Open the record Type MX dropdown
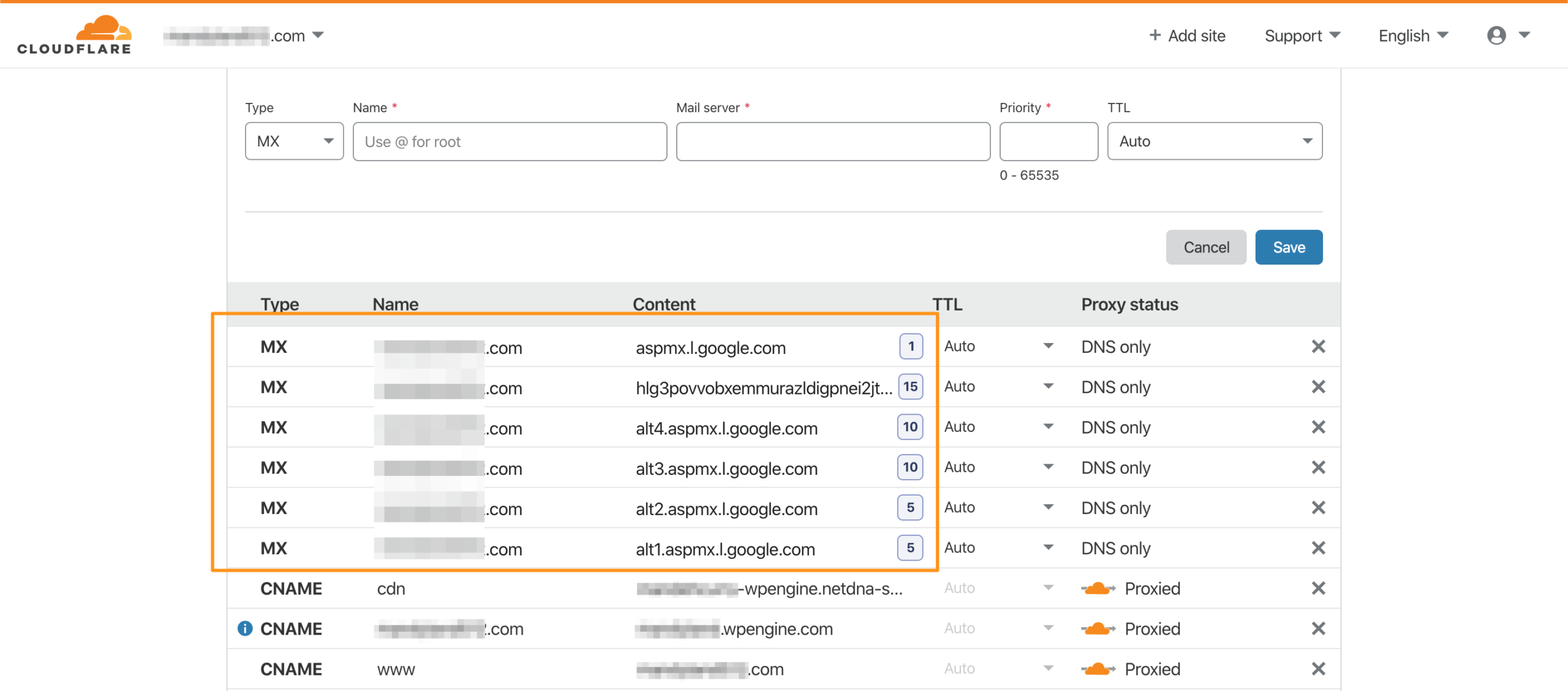 pyautogui.click(x=294, y=142)
